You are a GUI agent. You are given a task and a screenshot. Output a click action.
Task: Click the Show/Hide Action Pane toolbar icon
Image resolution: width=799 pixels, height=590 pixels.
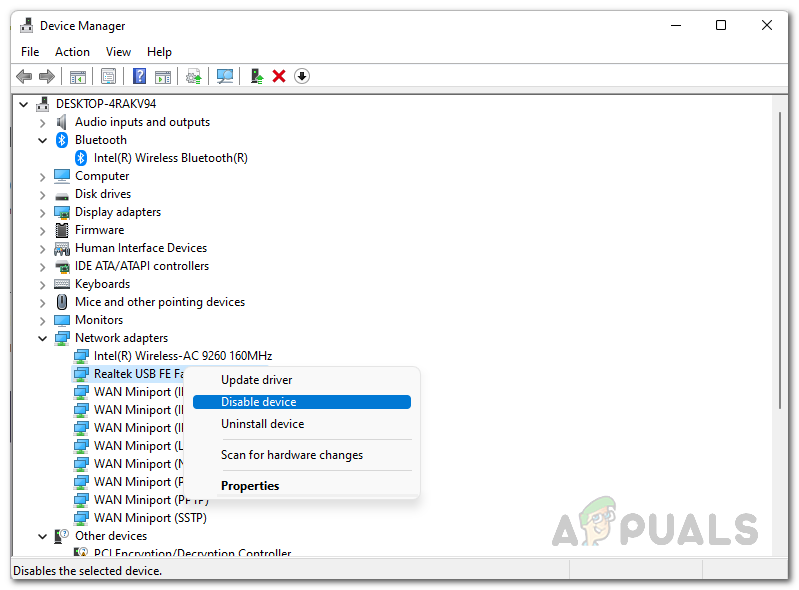tap(163, 76)
